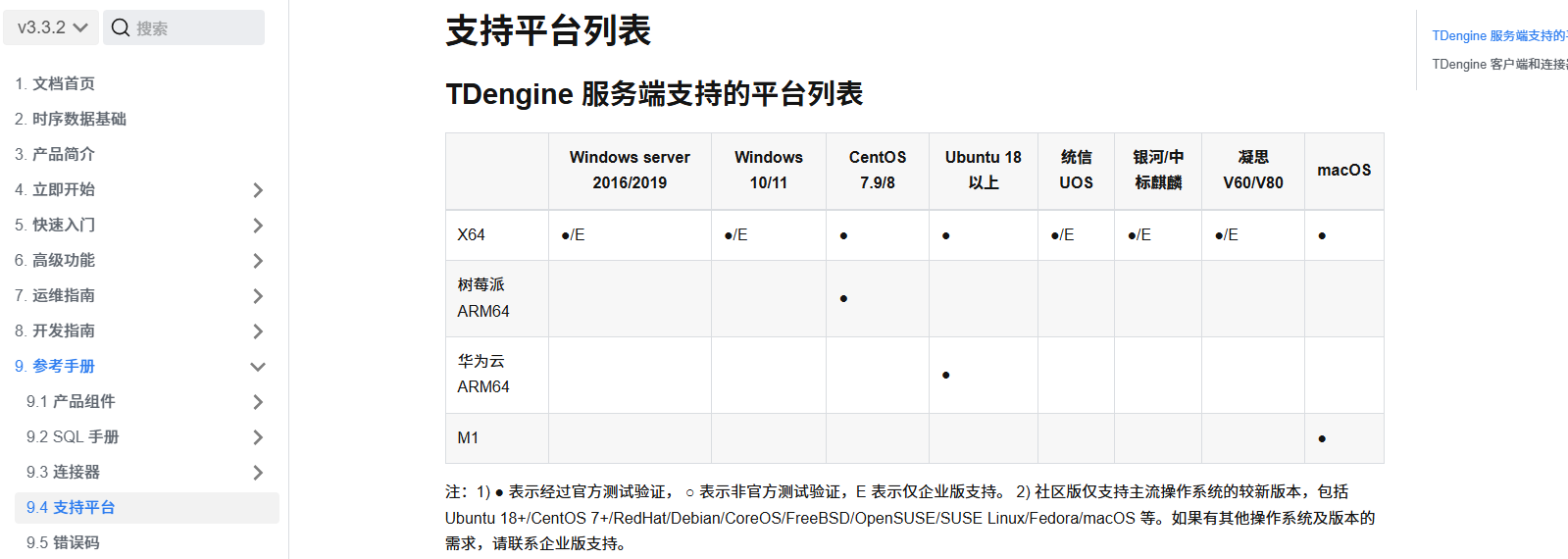Select 产品简介 in the sidebar
This screenshot has height=559, width=1568.
point(55,154)
